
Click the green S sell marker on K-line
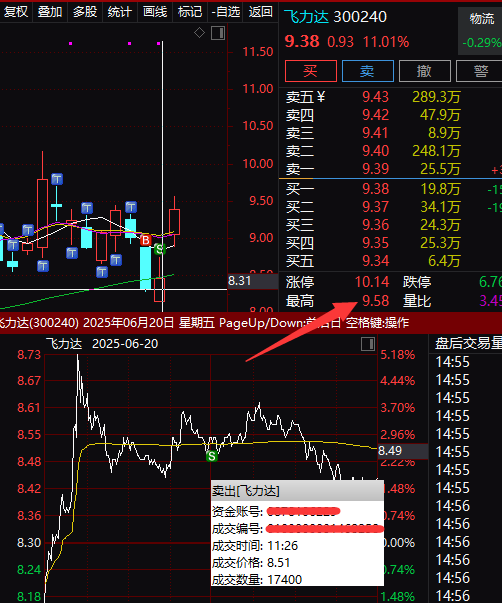(160, 249)
